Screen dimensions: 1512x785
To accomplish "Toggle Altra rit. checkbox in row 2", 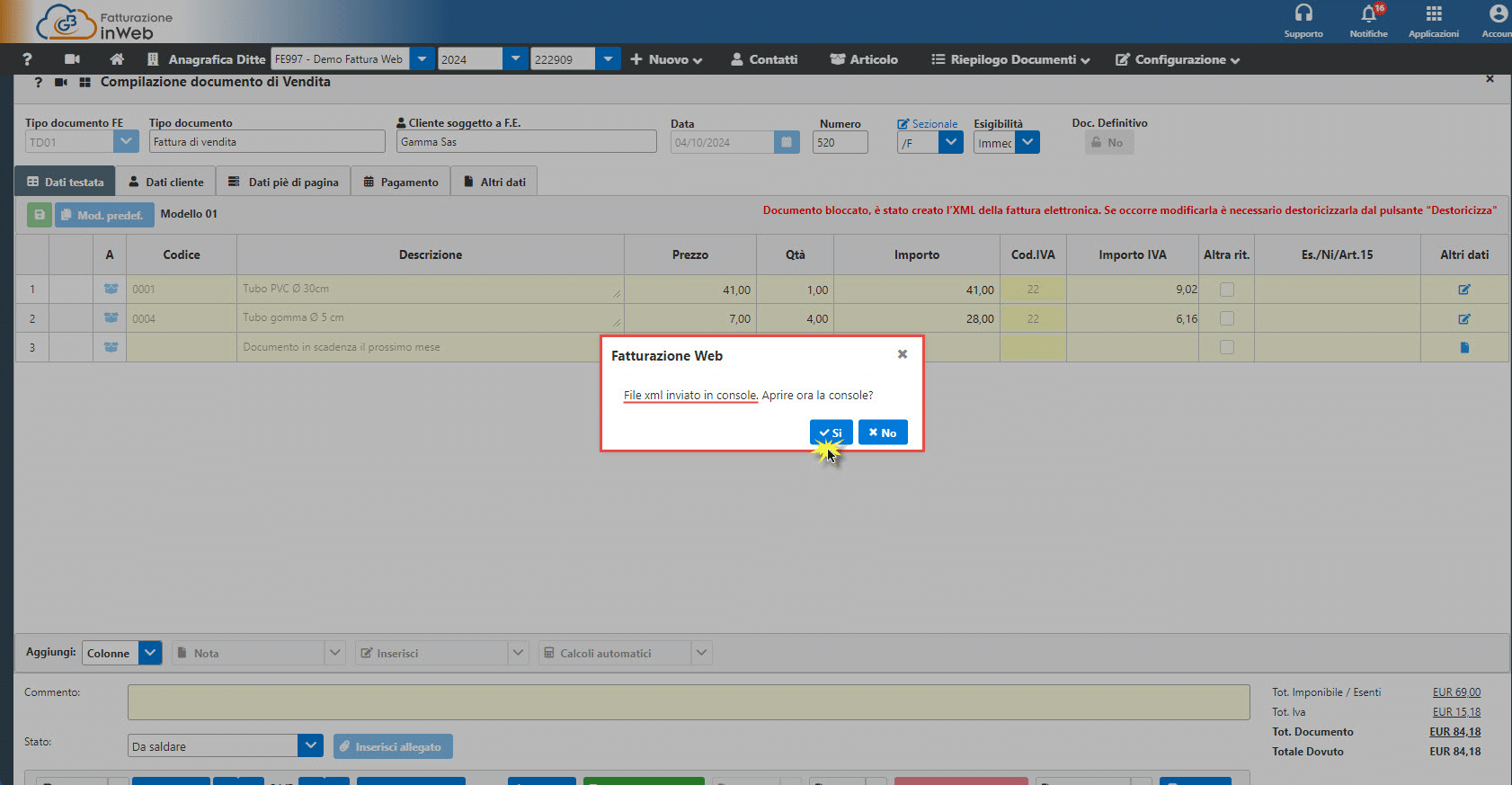I will [x=1226, y=318].
